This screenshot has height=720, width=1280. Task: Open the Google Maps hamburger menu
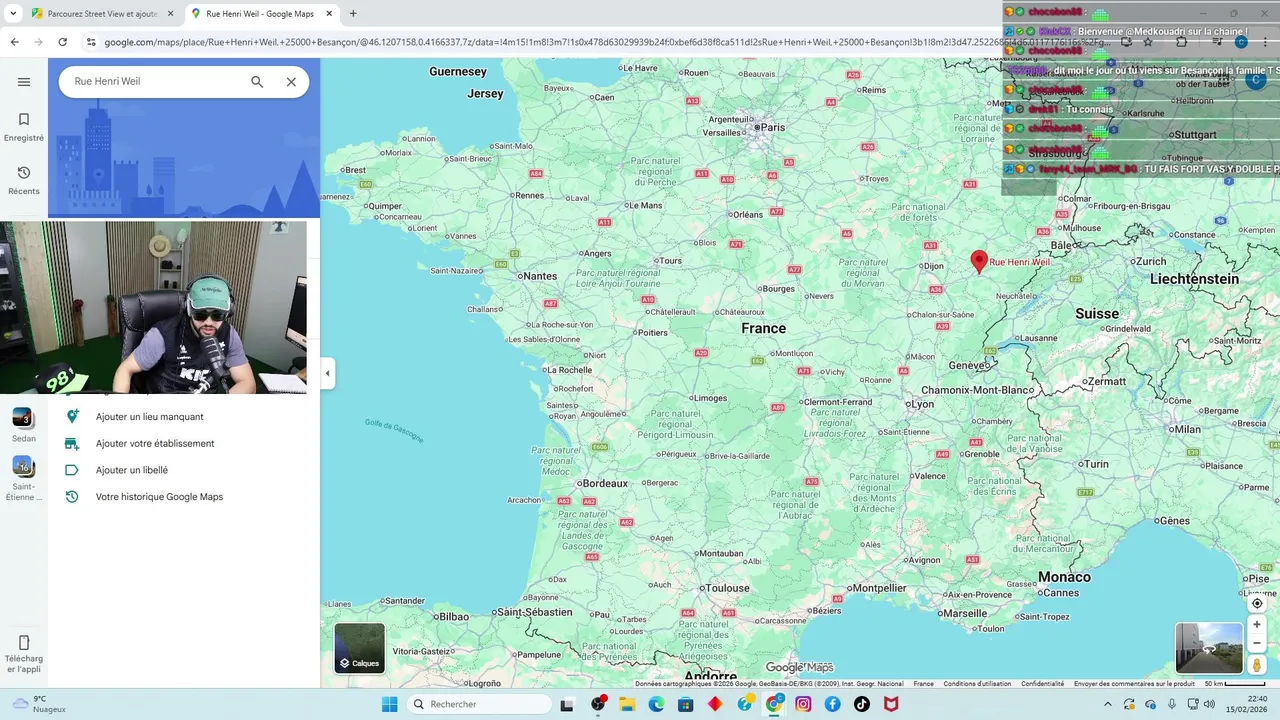pos(24,82)
